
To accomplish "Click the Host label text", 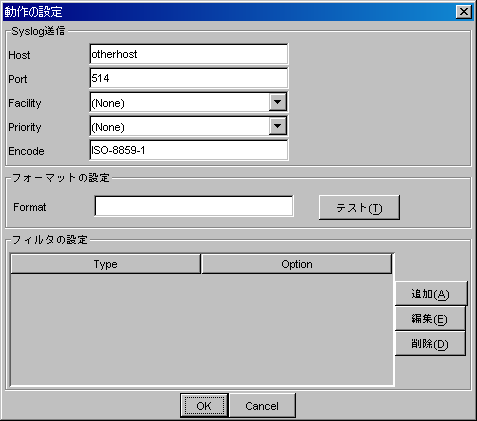I will (19, 55).
